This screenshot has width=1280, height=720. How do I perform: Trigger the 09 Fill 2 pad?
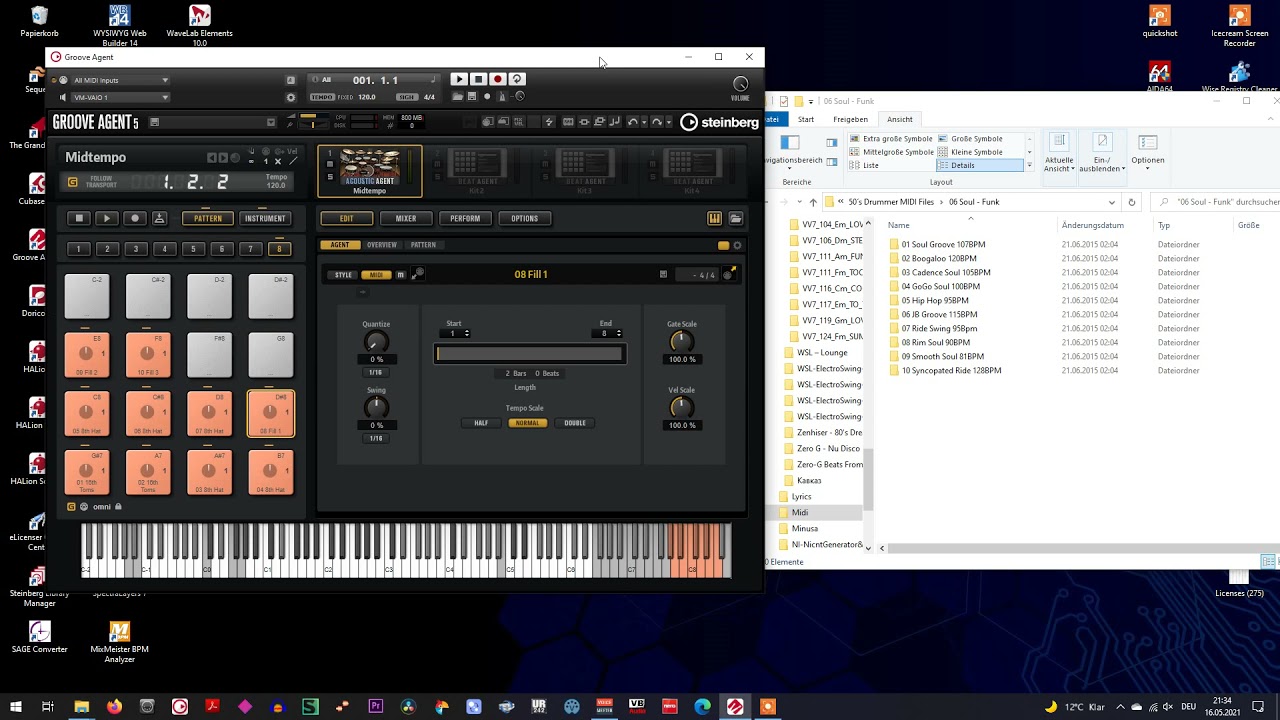coord(86,356)
